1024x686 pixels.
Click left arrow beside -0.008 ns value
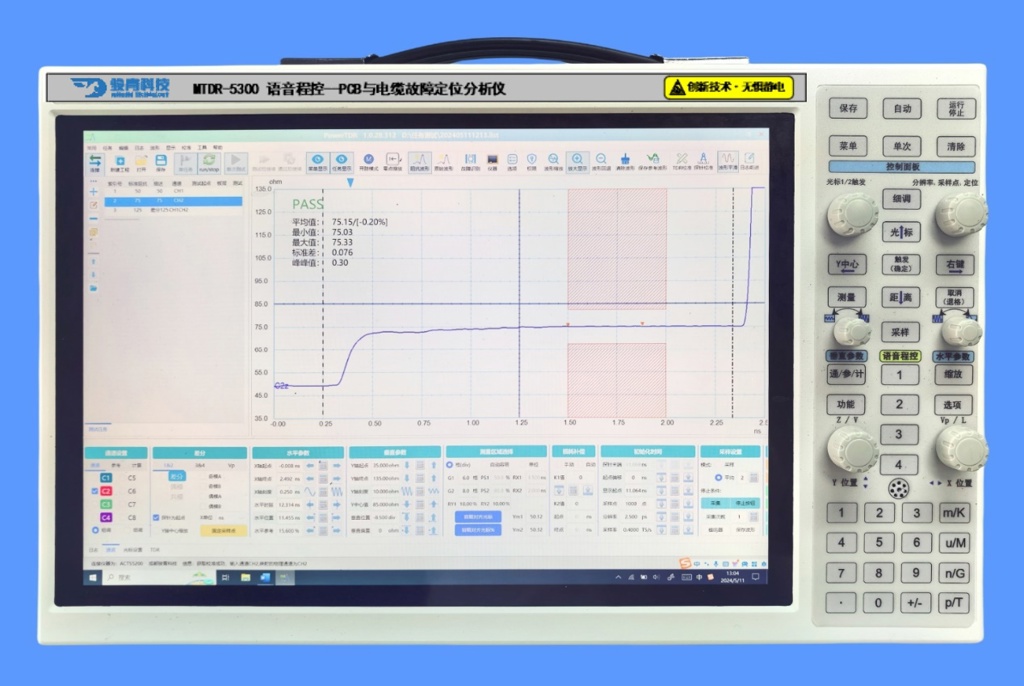(310, 465)
